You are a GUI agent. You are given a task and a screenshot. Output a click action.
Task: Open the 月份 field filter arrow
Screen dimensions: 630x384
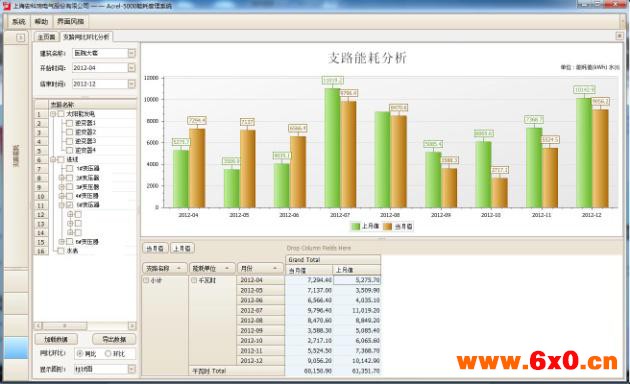coord(275,268)
